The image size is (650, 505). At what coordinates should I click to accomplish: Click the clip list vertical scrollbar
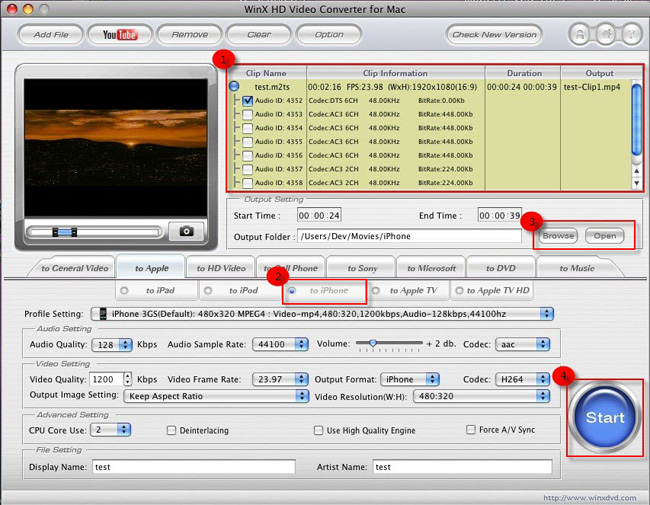click(636, 119)
